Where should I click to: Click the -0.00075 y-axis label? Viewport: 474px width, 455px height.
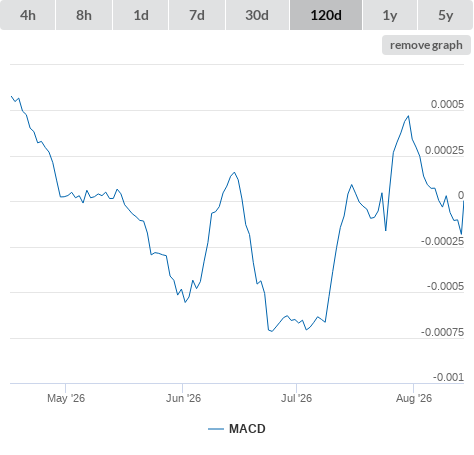[x=442, y=332]
